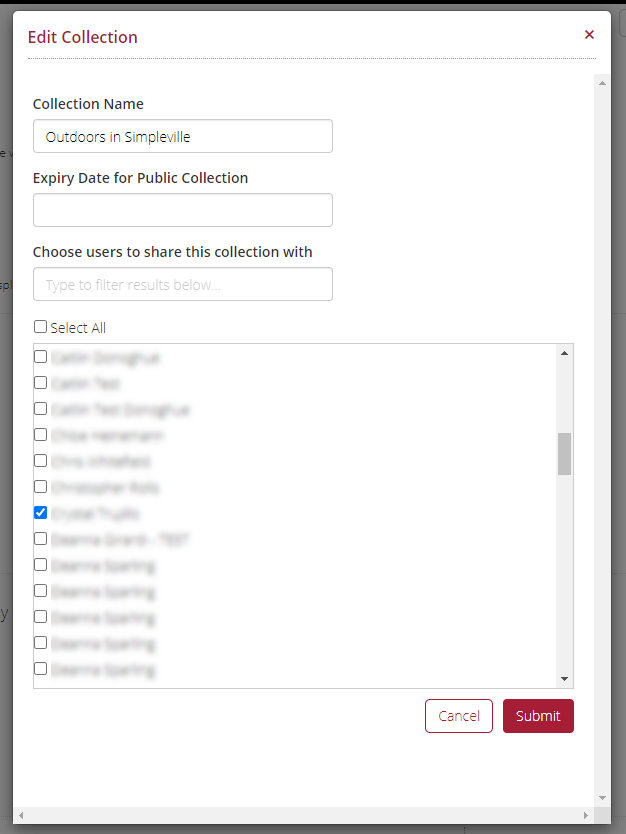Click the dialog's vertical scroll up arrow
Screen dimensions: 626x834
(x=602, y=83)
